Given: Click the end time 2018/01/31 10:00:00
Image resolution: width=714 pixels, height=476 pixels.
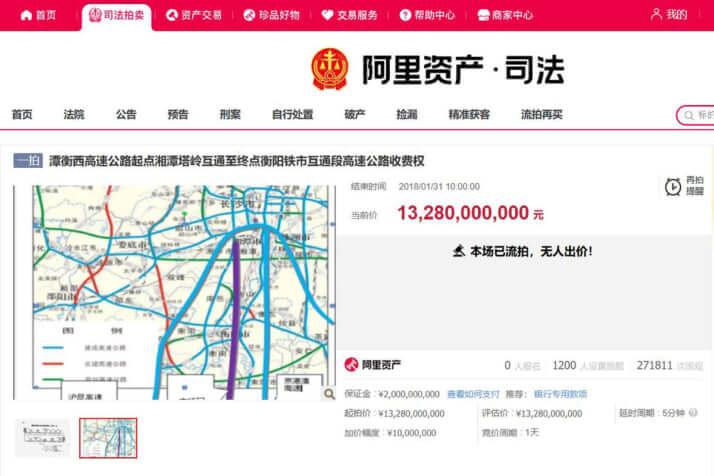Looking at the screenshot, I should pos(439,186).
